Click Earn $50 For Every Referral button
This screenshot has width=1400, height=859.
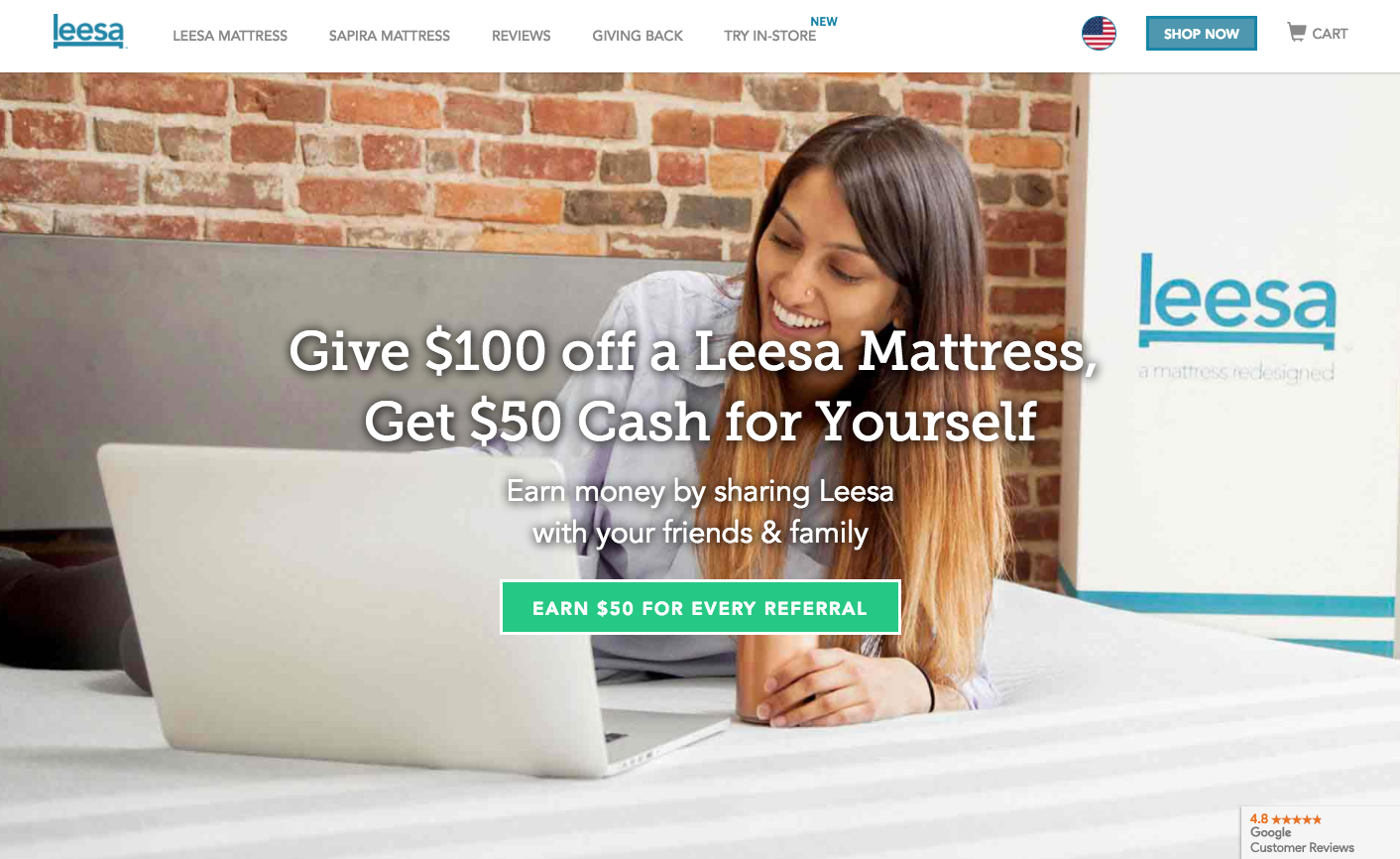point(700,607)
